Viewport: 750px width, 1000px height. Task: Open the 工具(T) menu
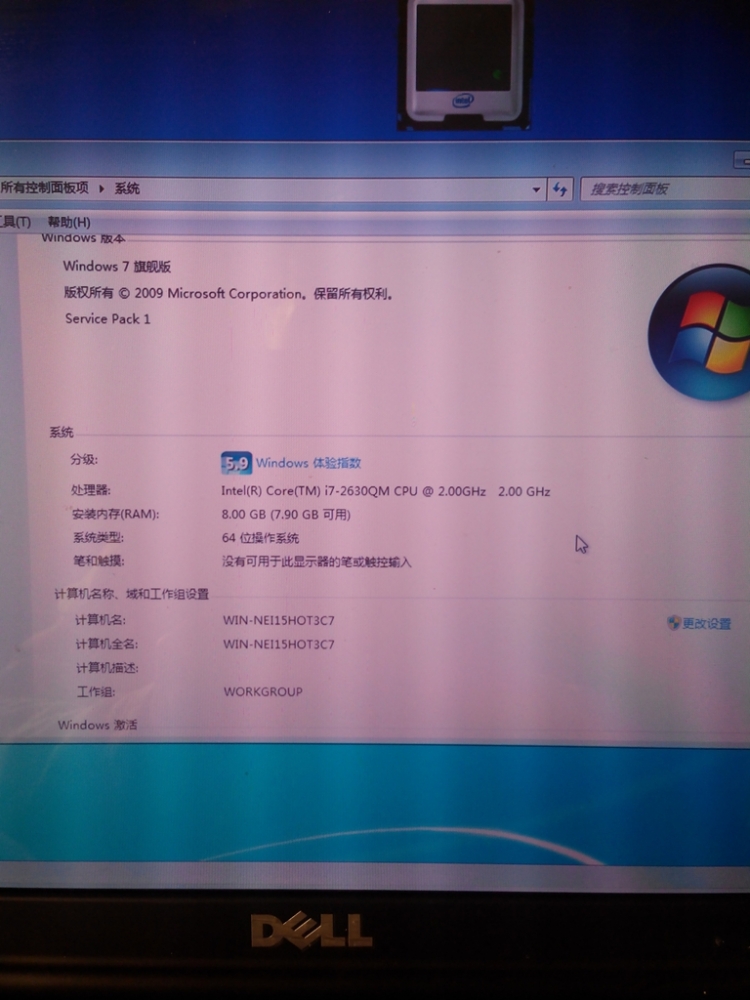pos(15,222)
